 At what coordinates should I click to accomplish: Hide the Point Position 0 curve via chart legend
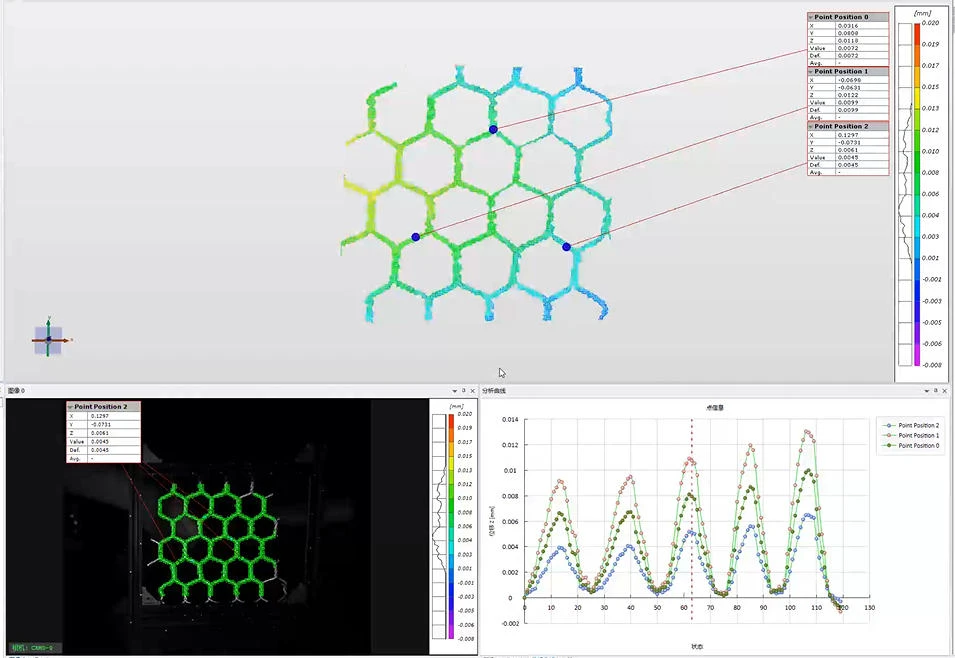tap(920, 446)
